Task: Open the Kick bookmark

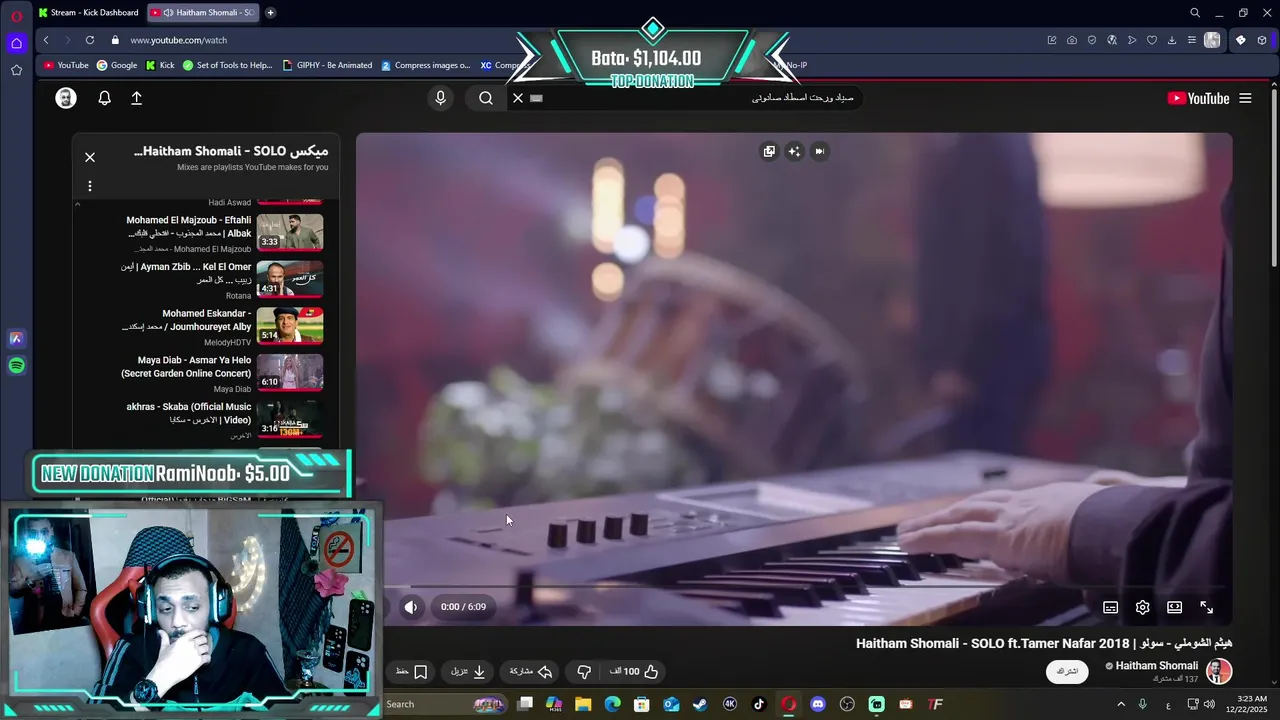Action: click(160, 65)
